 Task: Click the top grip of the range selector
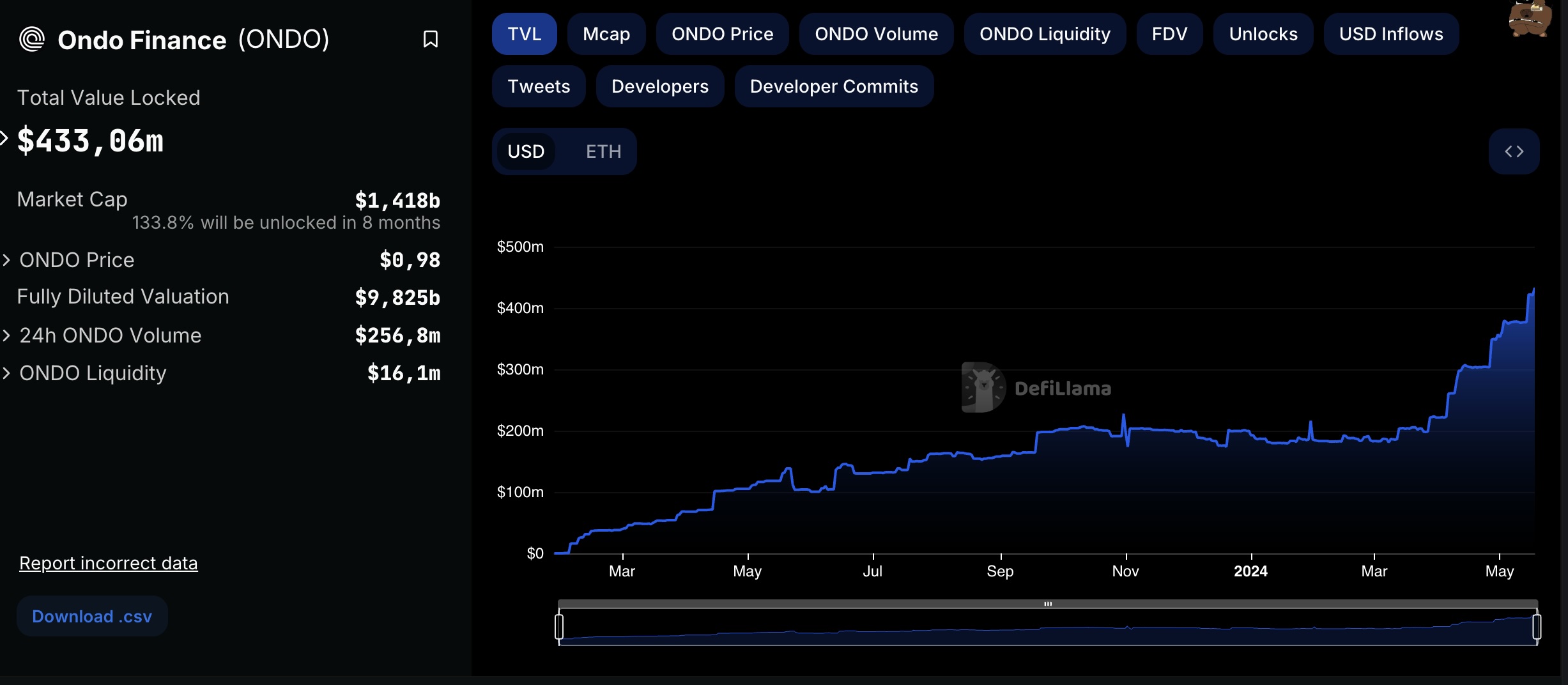click(1048, 603)
